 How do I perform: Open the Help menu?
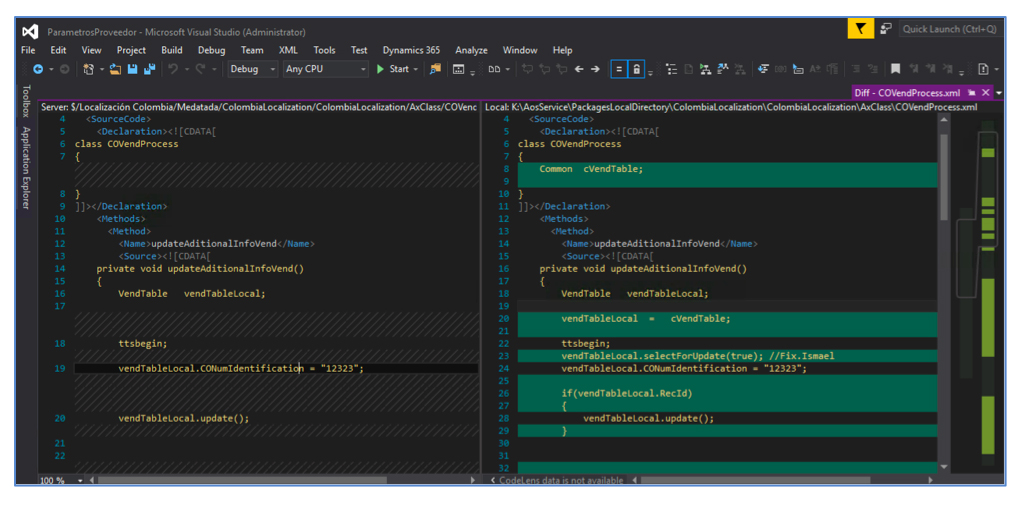pyautogui.click(x=563, y=50)
